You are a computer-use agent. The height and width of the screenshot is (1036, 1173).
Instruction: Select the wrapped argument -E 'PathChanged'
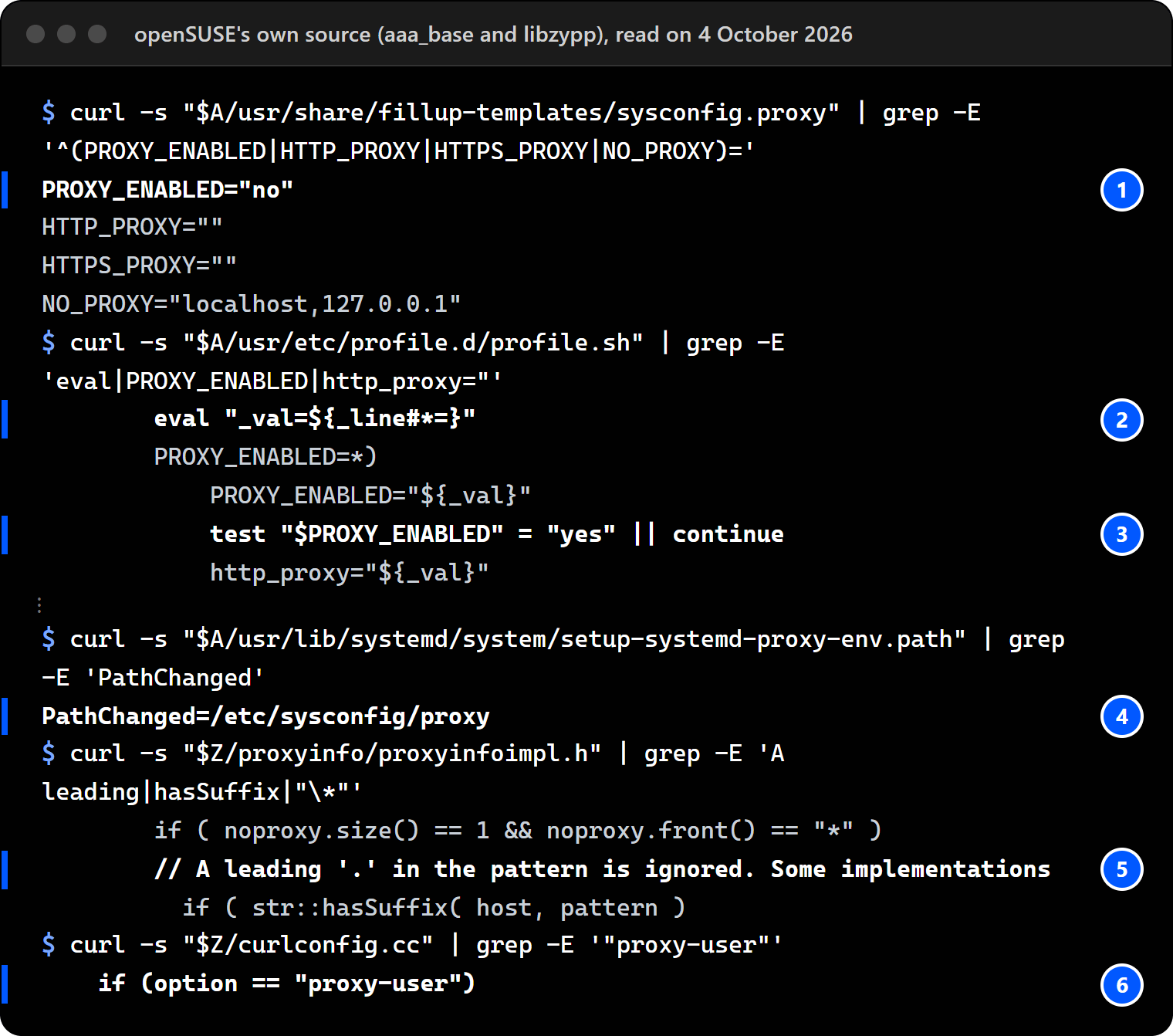pyautogui.click(x=153, y=678)
